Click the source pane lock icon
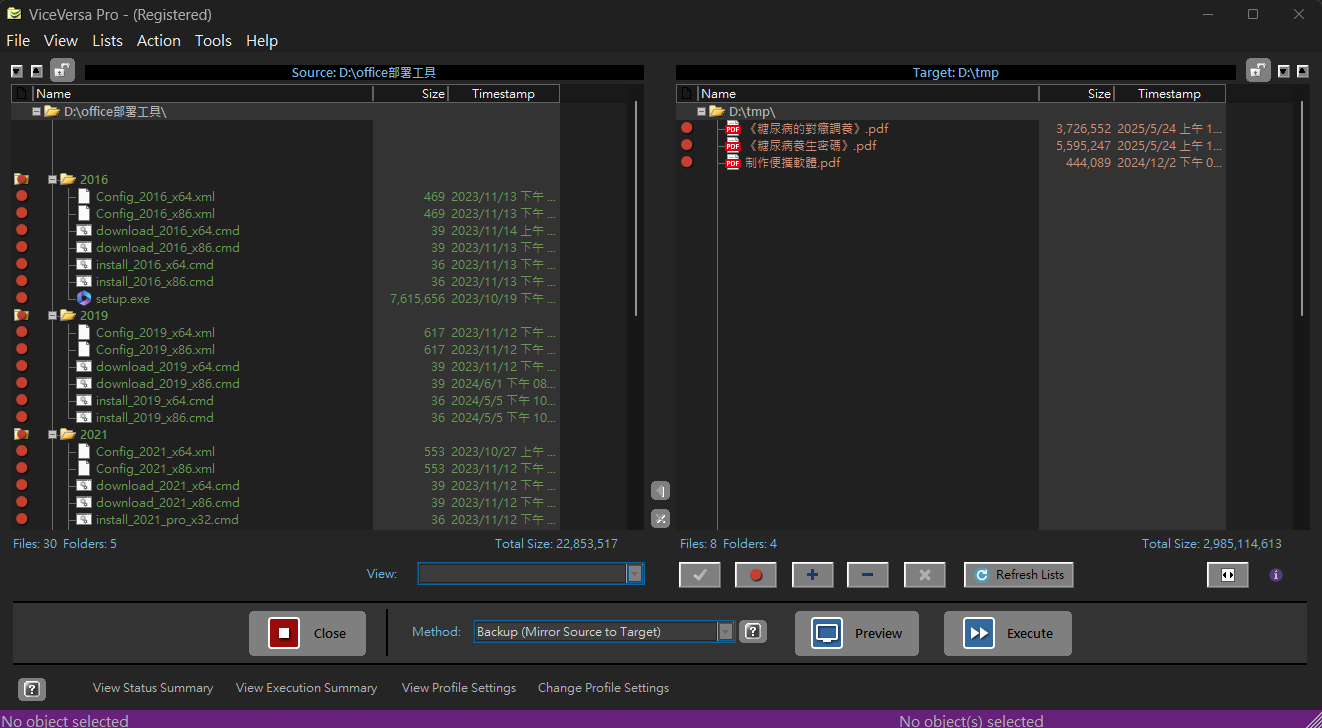This screenshot has height=728, width=1322. (x=62, y=71)
